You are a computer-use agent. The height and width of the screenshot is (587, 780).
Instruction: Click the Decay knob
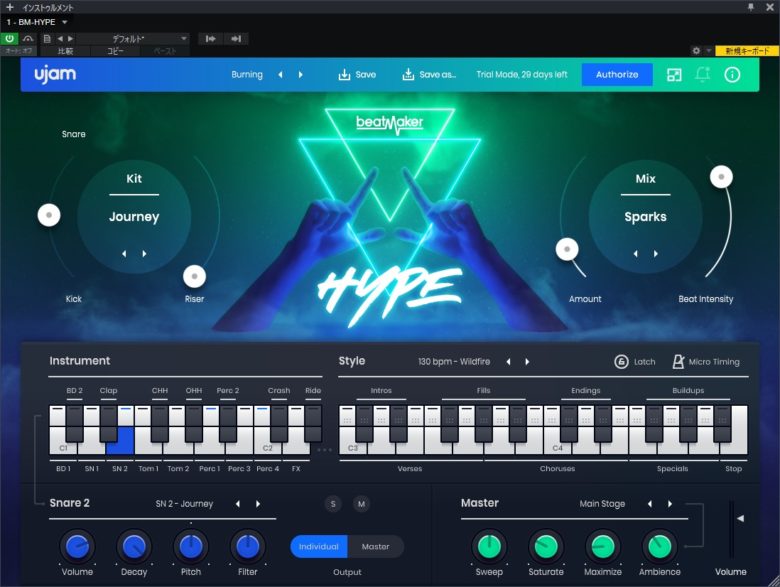point(134,546)
